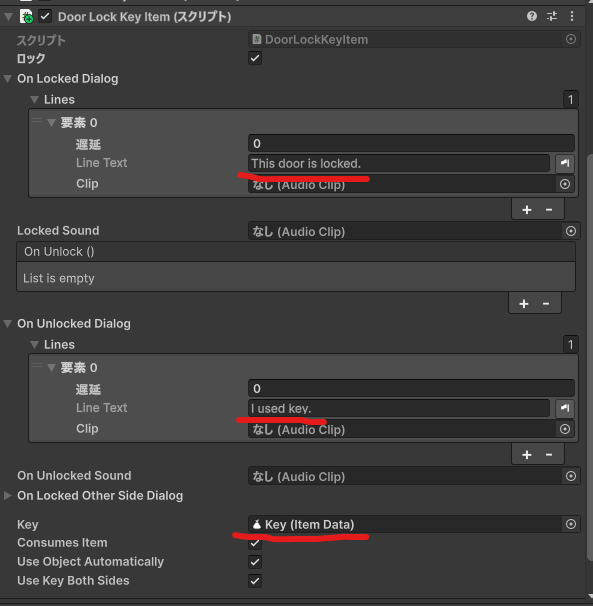
Task: Edit the 'I used key.' line text field
Action: 399,408
